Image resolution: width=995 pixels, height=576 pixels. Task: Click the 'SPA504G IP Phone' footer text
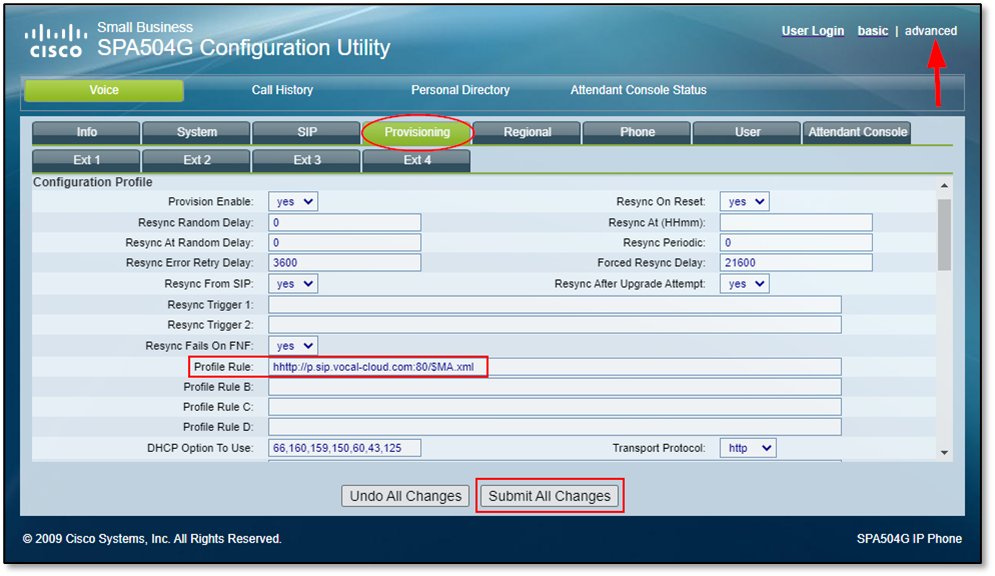coord(909,539)
